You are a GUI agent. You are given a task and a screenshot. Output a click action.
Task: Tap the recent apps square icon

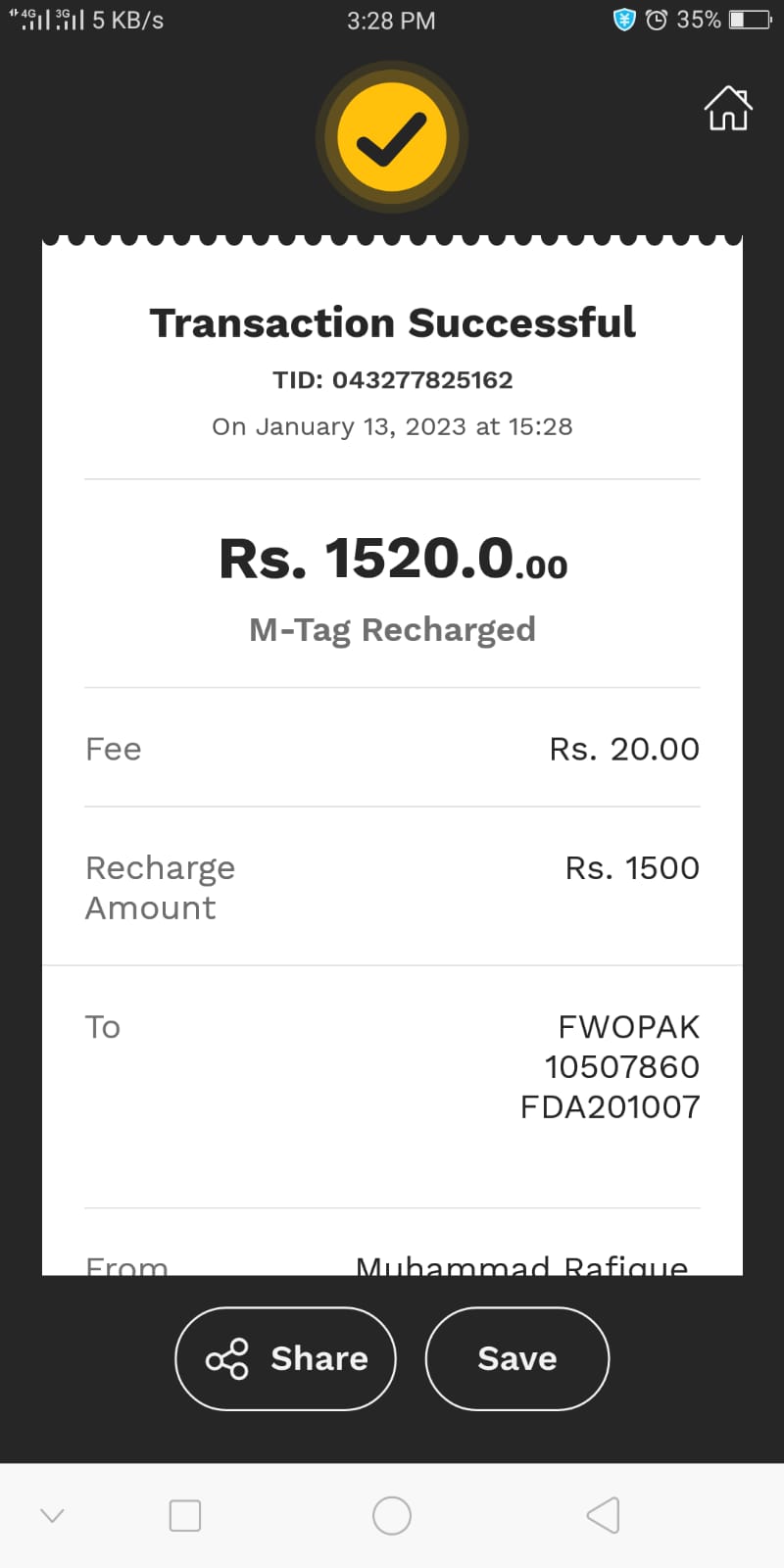(185, 1515)
